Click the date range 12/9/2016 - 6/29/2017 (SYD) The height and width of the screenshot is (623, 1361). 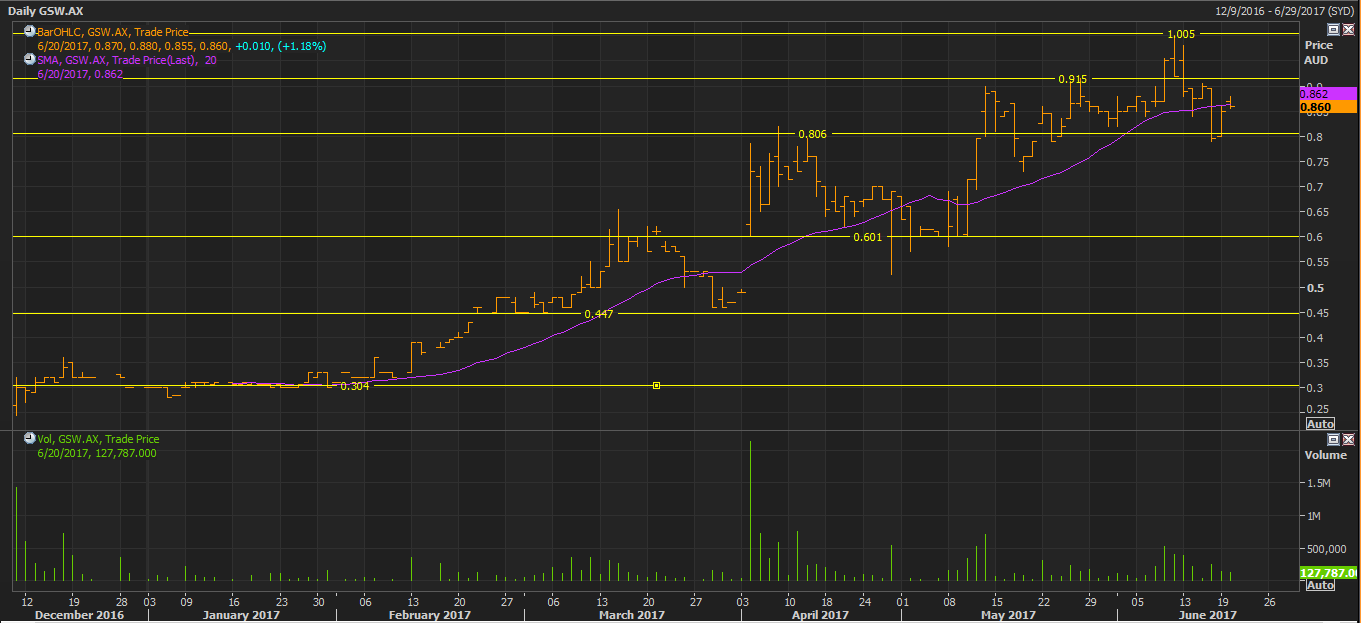(x=1284, y=10)
